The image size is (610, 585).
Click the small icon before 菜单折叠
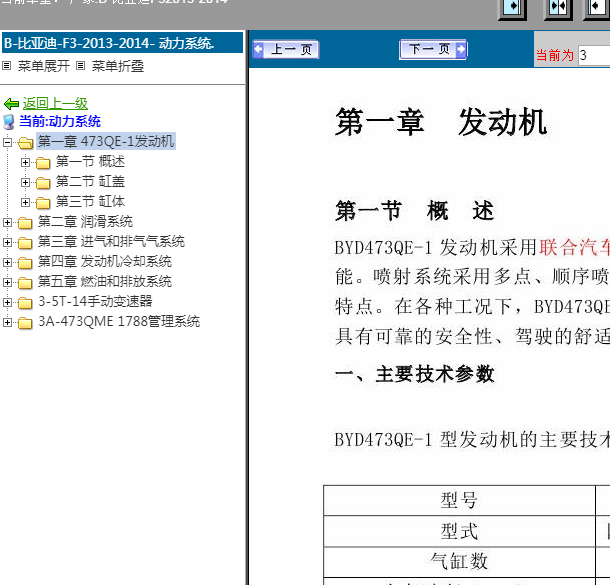tap(80, 66)
